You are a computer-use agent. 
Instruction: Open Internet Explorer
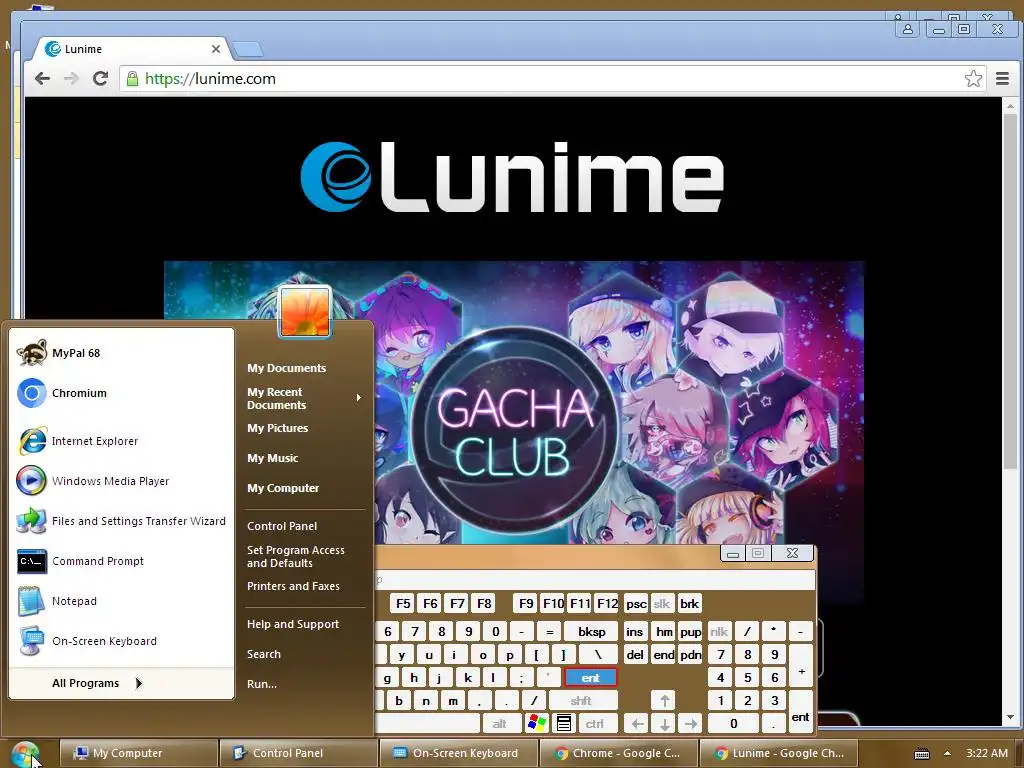click(121, 441)
